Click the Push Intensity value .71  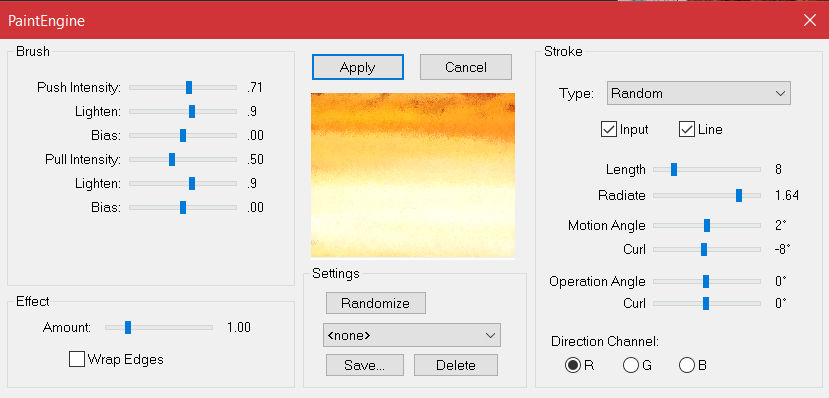(255, 88)
